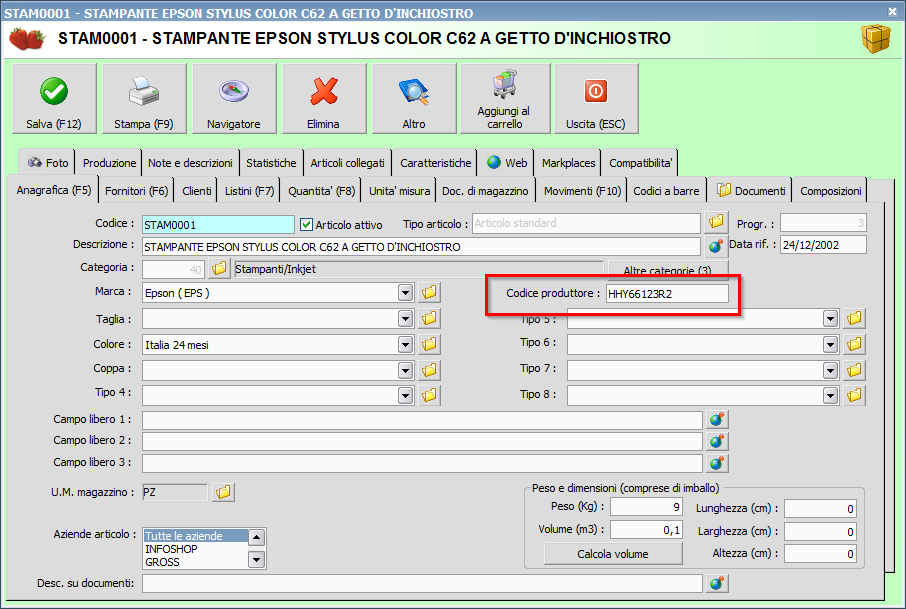Open the Note e descrizioni tab
The image size is (906, 609).
[x=190, y=163]
